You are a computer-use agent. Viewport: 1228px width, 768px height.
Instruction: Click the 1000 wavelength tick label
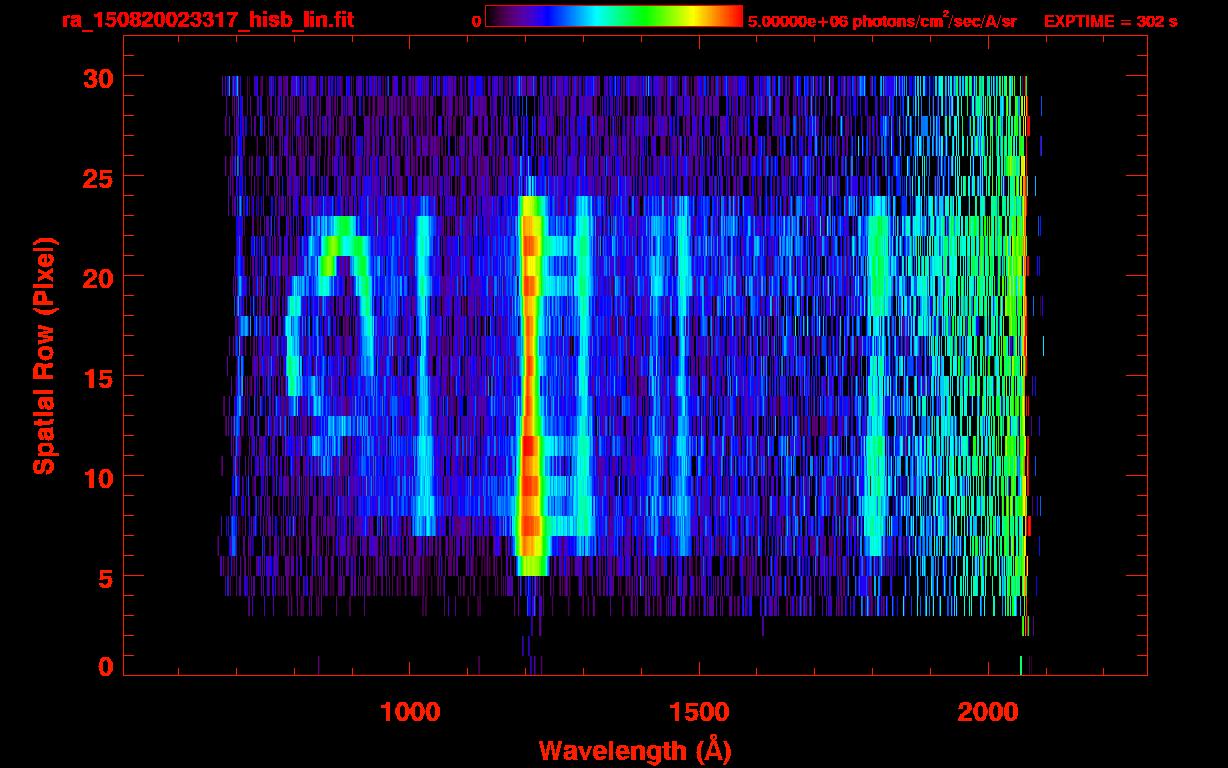click(410, 712)
